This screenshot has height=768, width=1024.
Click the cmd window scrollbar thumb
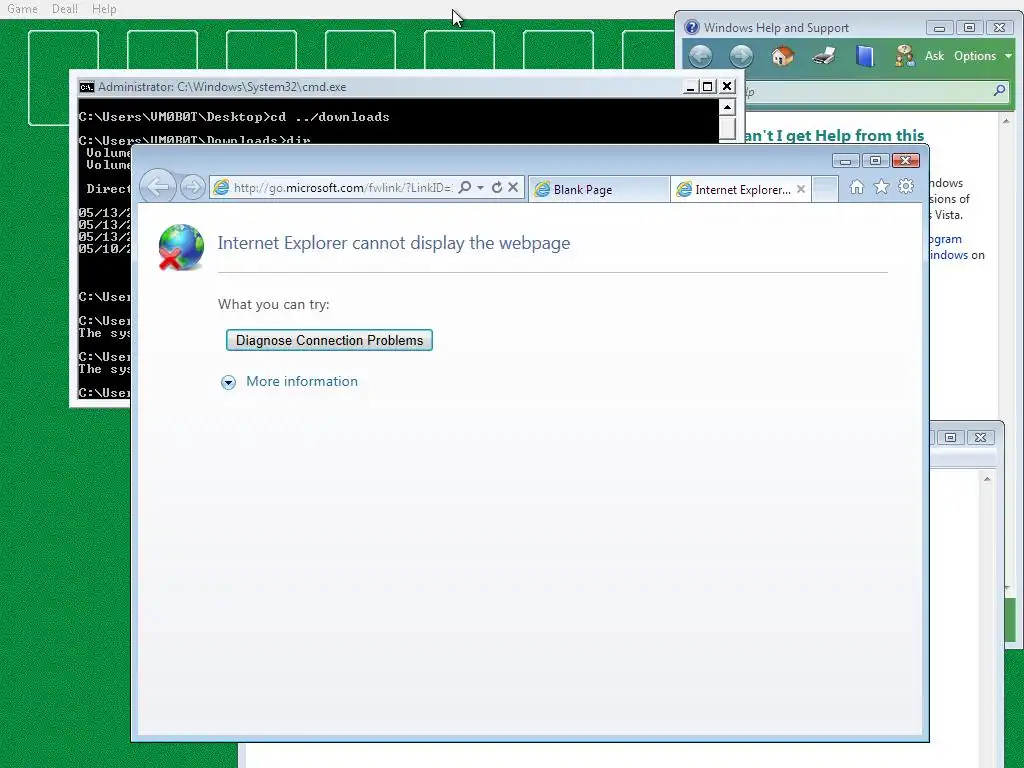(x=728, y=128)
